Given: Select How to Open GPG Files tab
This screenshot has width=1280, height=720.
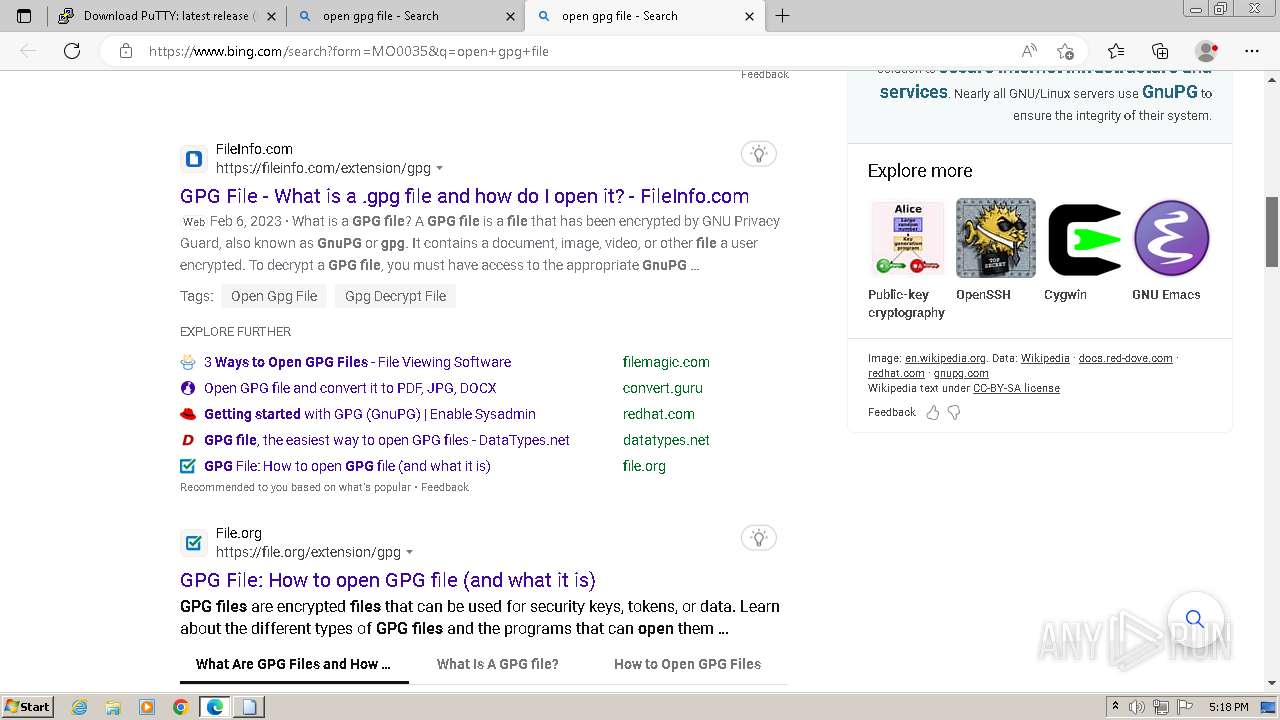Looking at the screenshot, I should (x=687, y=664).
